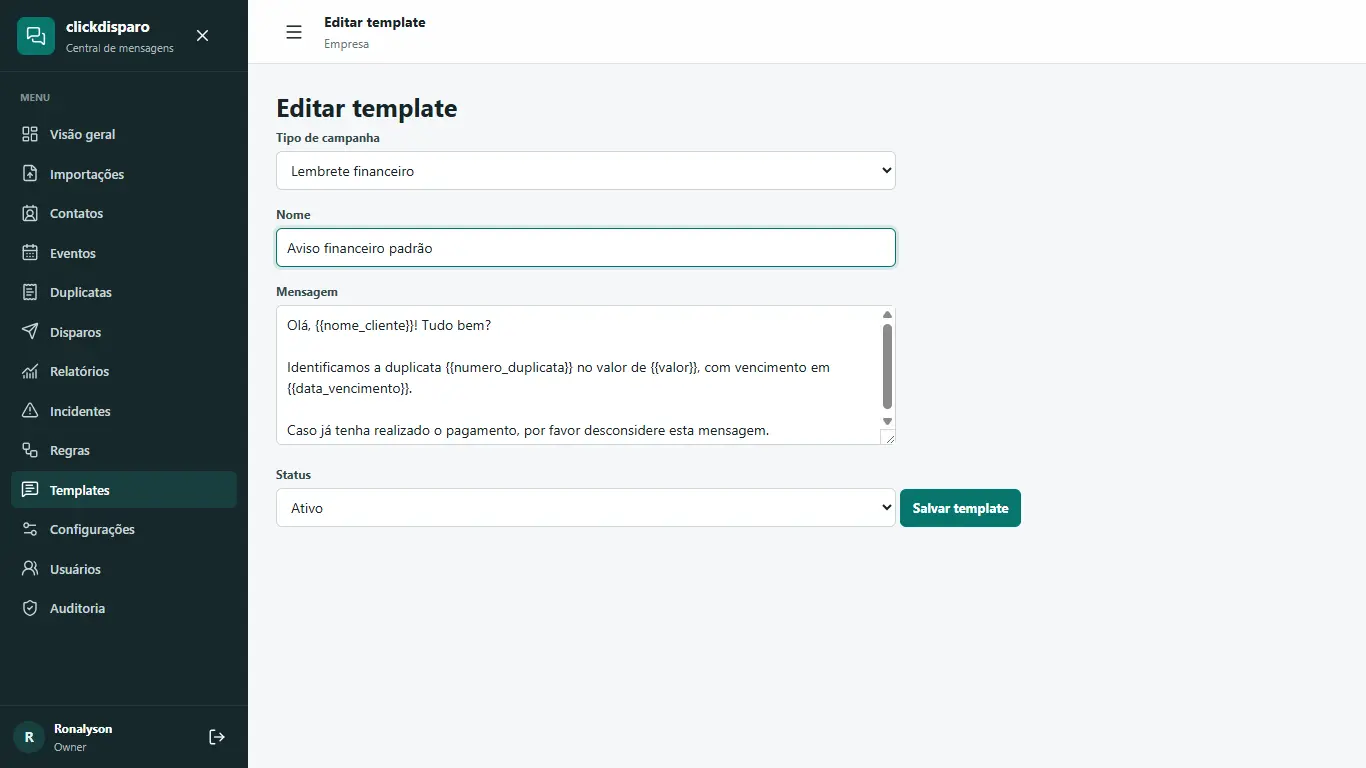This screenshot has height=768, width=1366.
Task: Click the Incidentes warning triangle icon
Action: click(x=30, y=411)
